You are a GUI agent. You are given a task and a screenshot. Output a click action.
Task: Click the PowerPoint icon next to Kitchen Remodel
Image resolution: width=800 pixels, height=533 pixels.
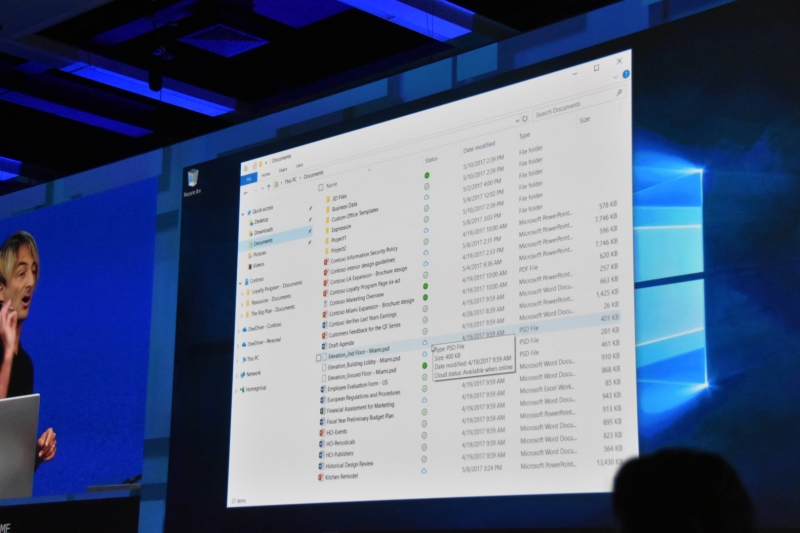pos(321,477)
